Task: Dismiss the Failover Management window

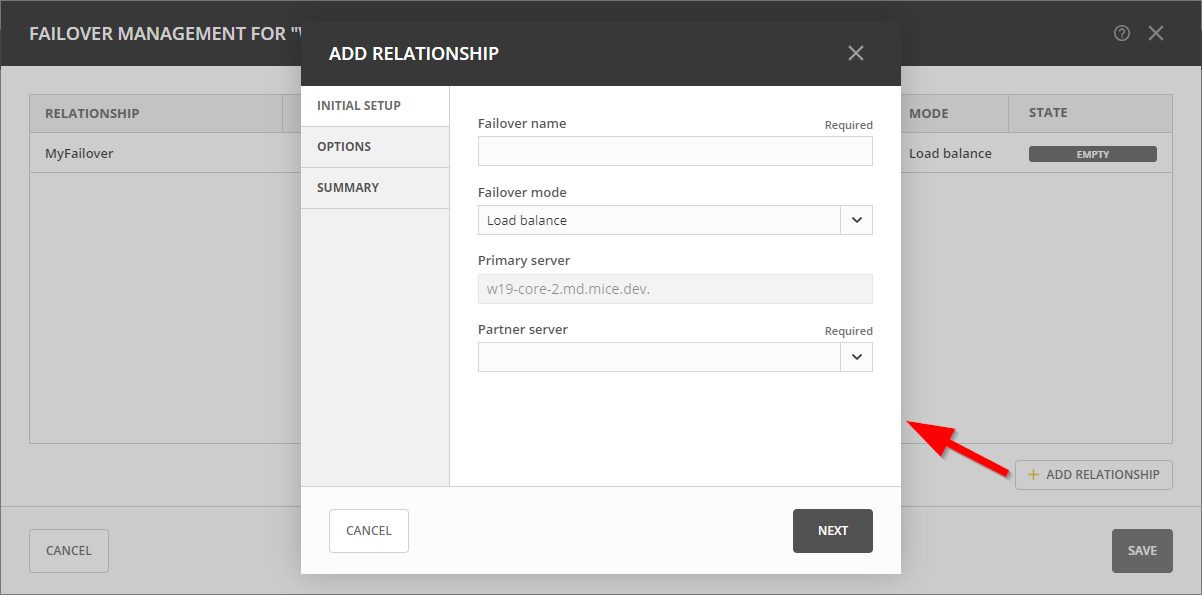Action: tap(1156, 33)
